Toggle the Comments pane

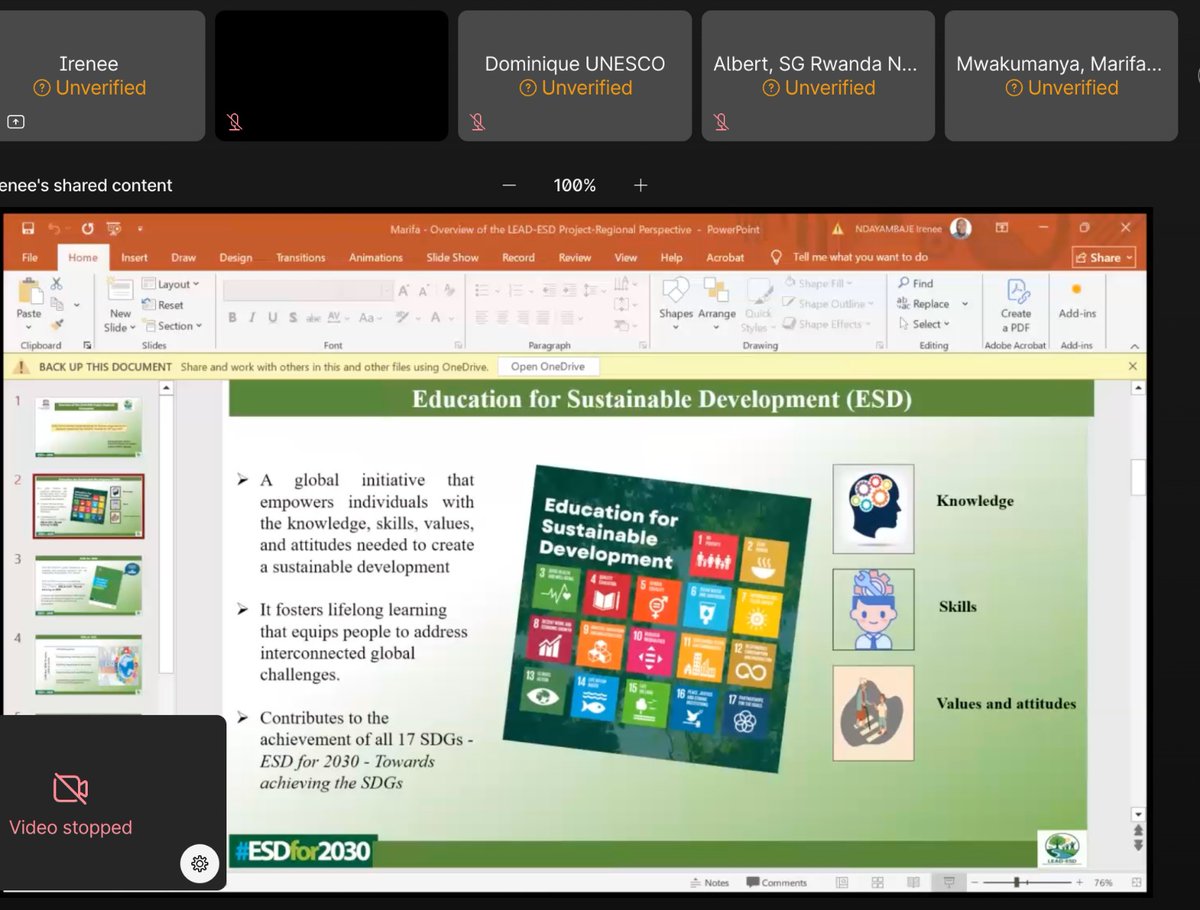(779, 882)
